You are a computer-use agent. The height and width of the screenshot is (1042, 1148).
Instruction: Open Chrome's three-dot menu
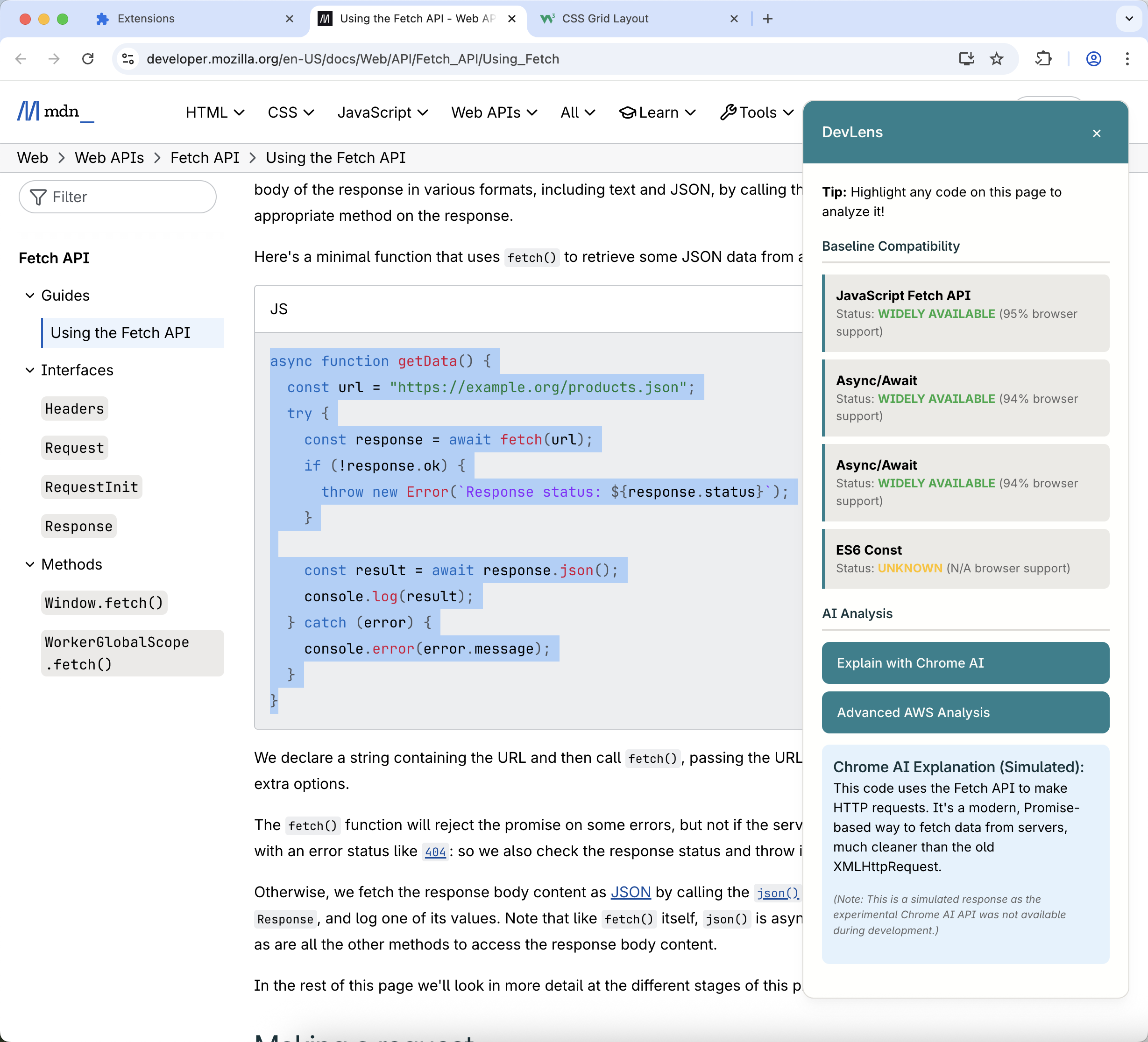coord(1127,59)
